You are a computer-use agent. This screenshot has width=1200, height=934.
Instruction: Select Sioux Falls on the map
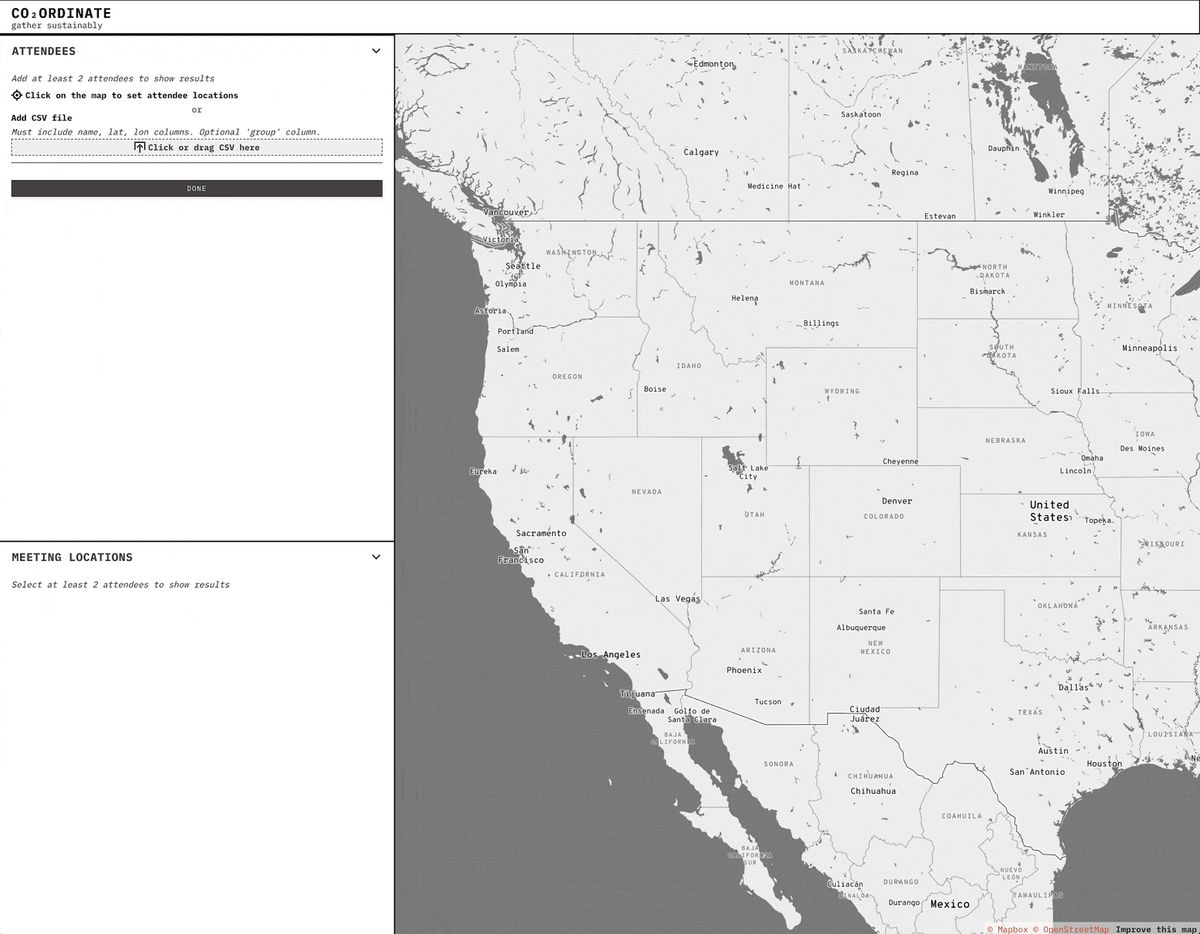[x=1075, y=391]
